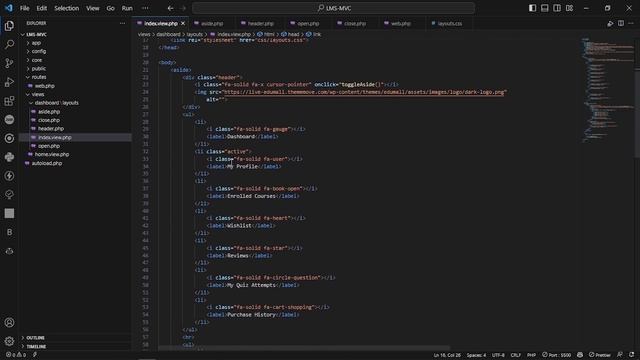Click the code minimap overview

coord(607,90)
